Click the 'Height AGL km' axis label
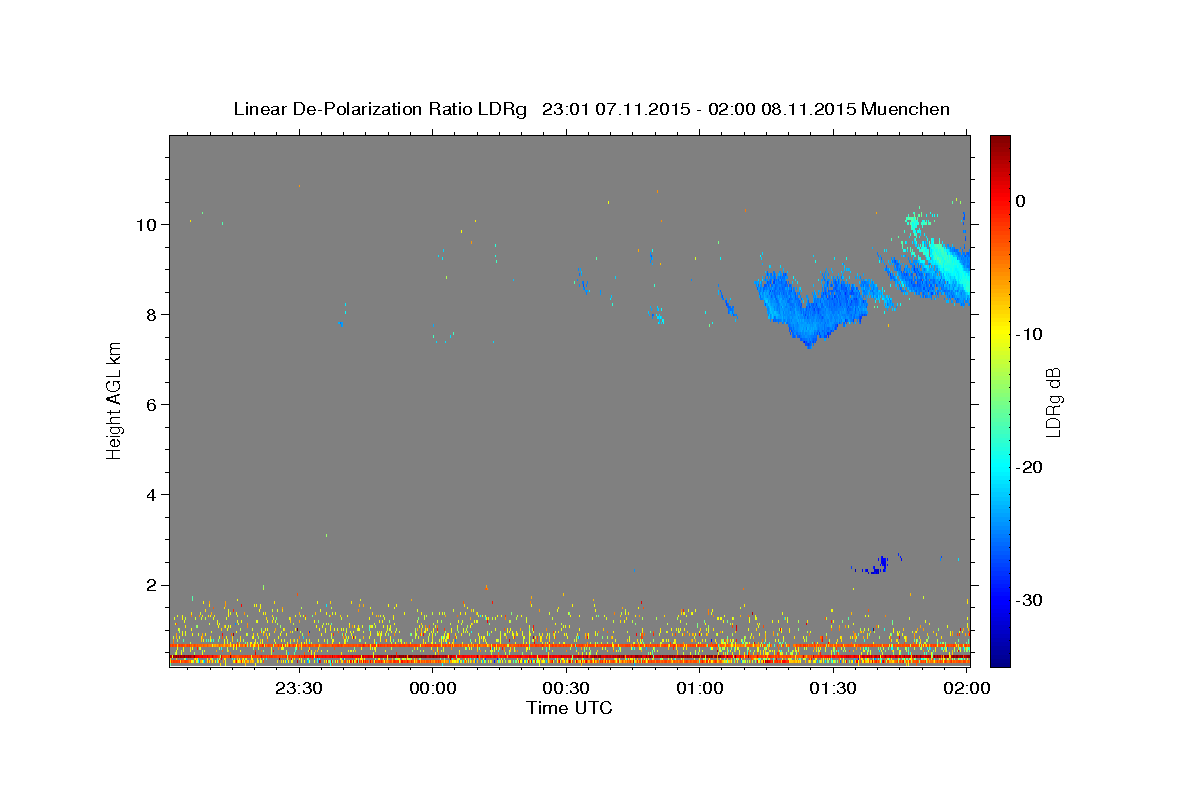The height and width of the screenshot is (800, 1200). (115, 401)
